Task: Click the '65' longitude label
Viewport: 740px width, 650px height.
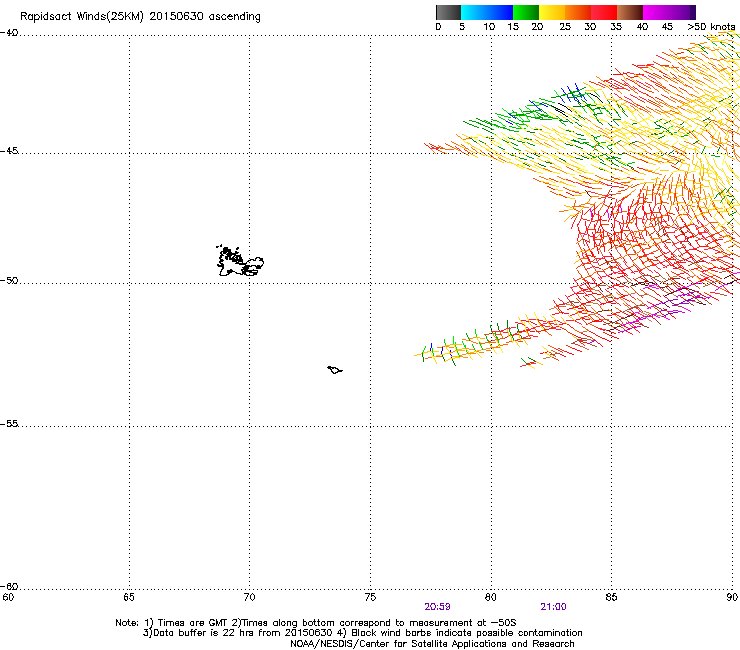Action: point(129,597)
